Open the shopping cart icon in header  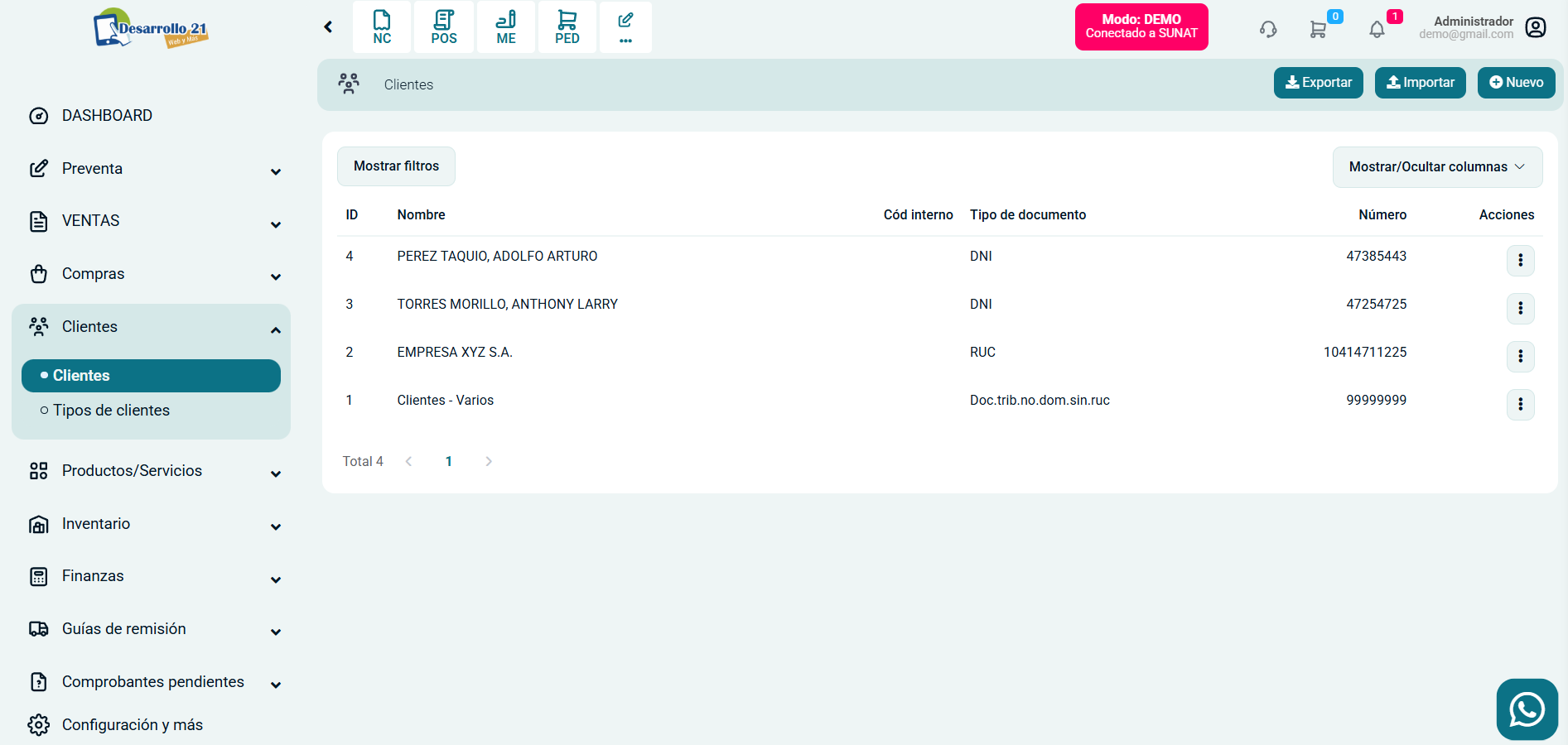click(x=1318, y=30)
